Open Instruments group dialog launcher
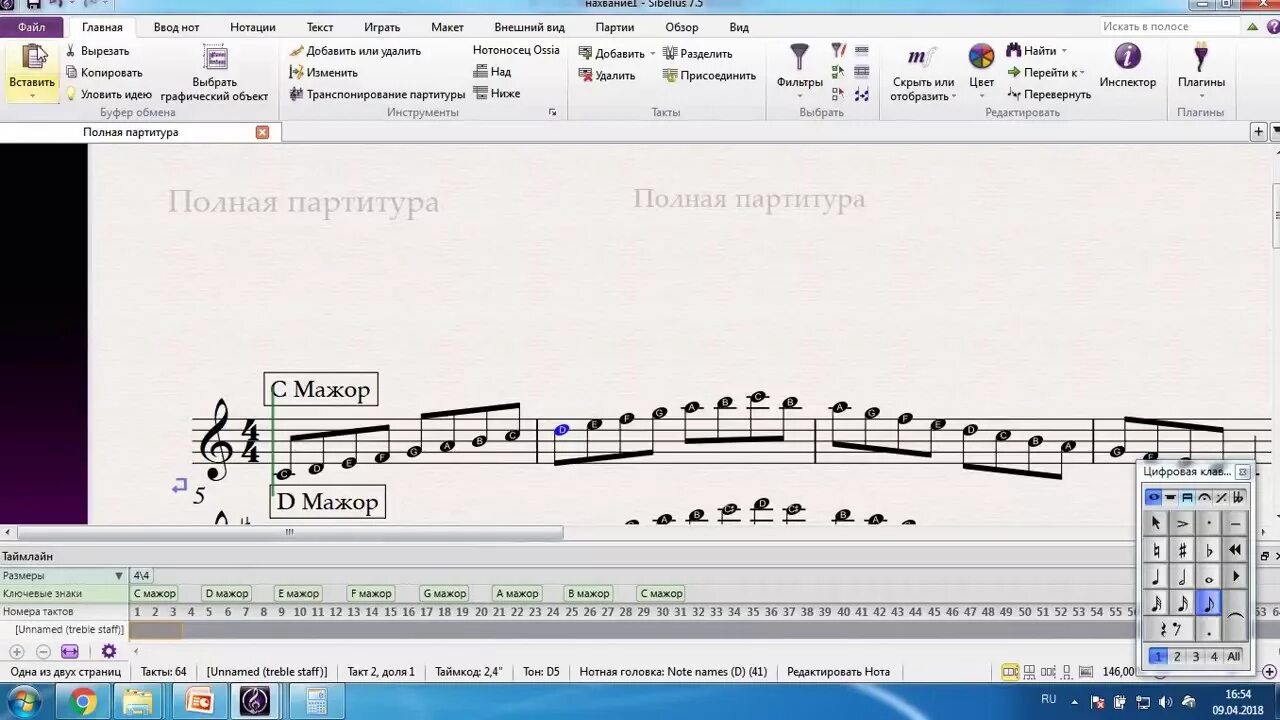 [x=553, y=113]
